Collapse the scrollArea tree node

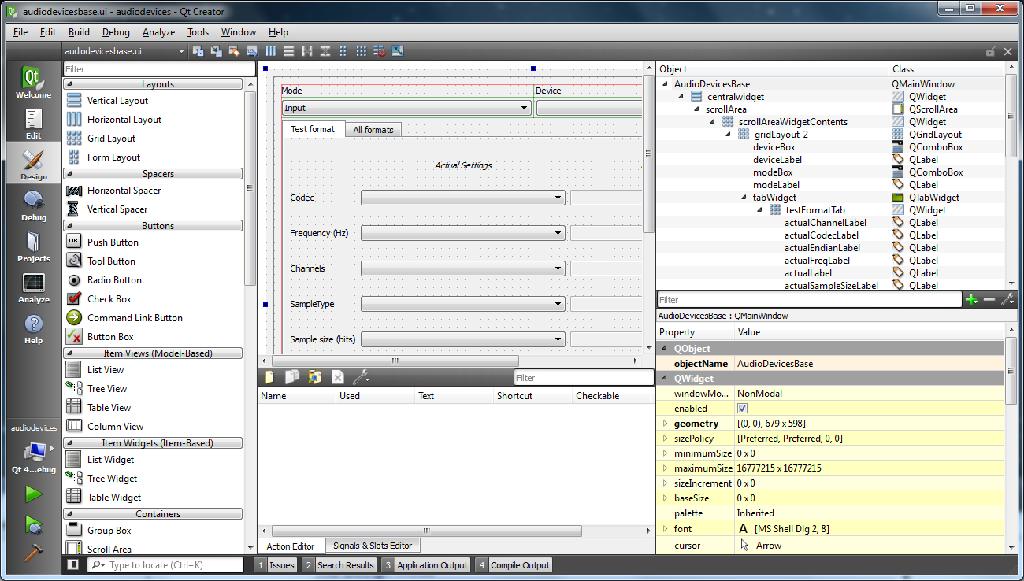pyautogui.click(x=697, y=109)
